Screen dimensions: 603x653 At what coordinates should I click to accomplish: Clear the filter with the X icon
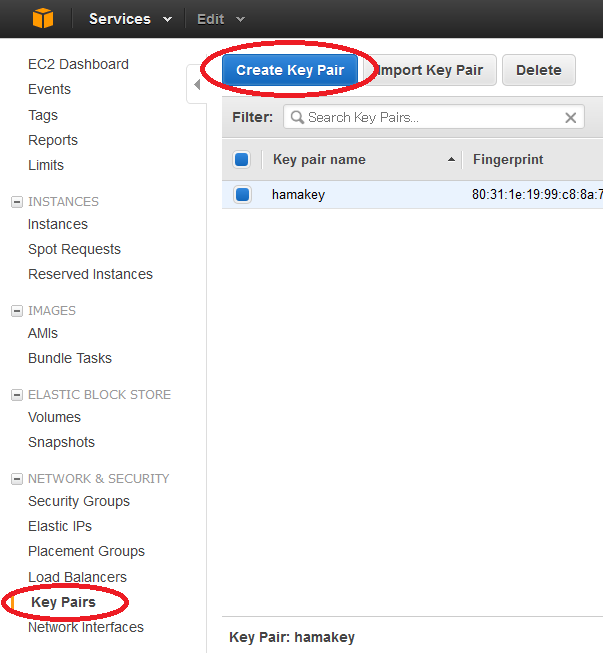click(x=571, y=118)
